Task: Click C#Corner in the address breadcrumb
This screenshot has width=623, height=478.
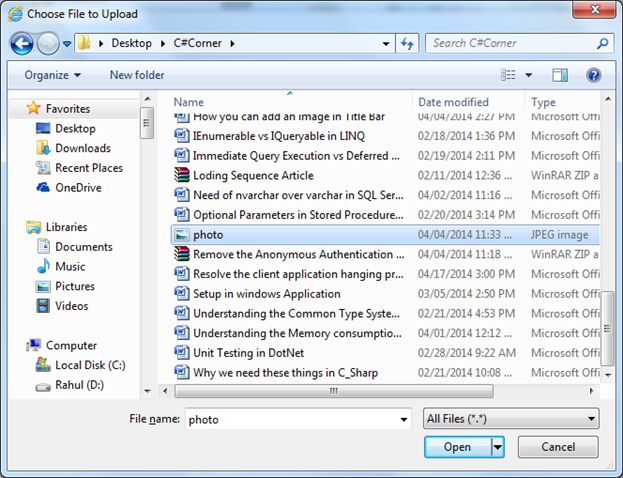Action: tap(197, 43)
